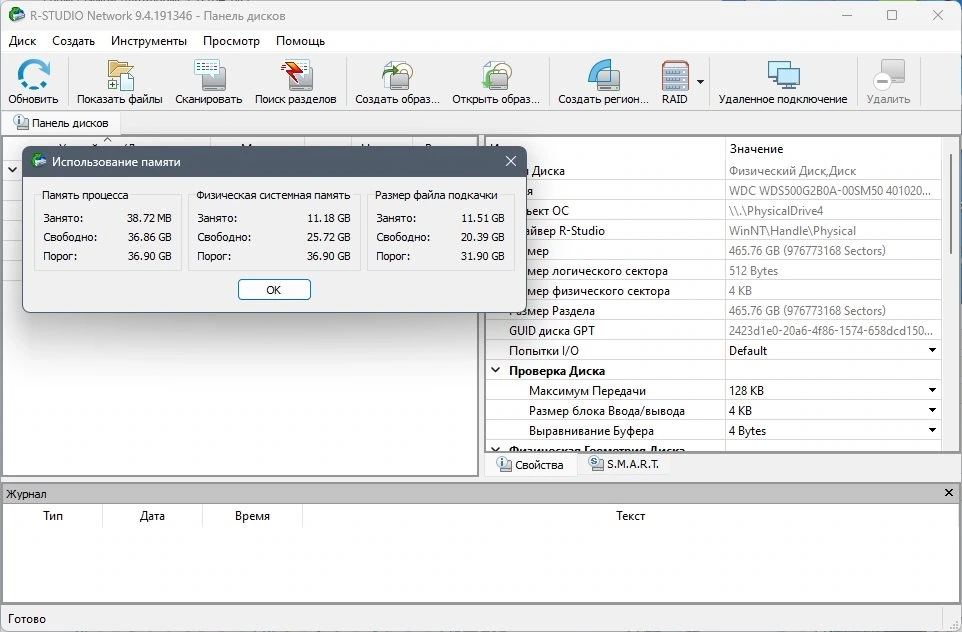Select the \\.\PhysicalDrive4 value
Viewport: 962px width, 632px height.
click(776, 211)
